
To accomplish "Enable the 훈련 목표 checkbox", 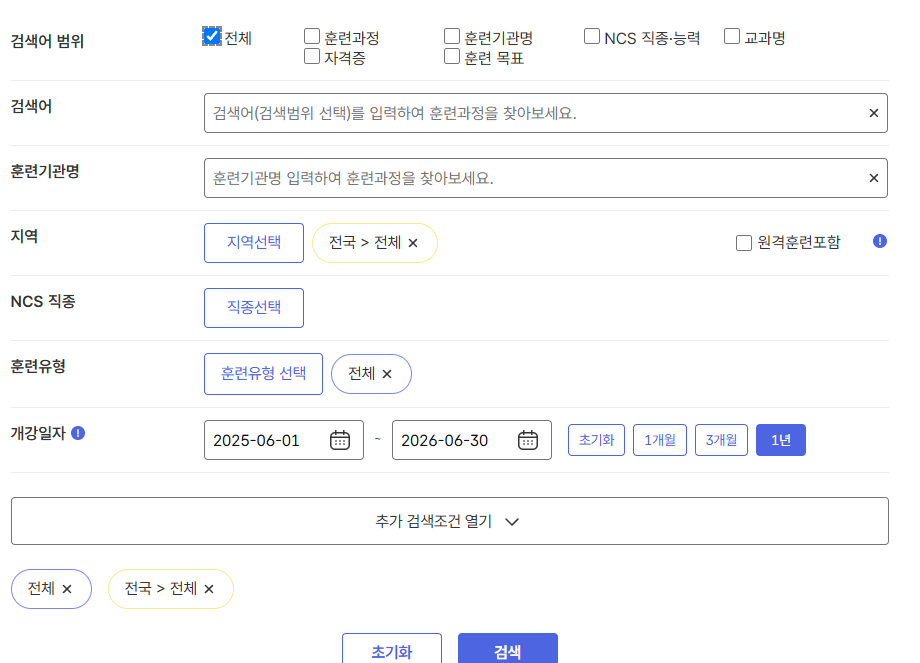I will [x=452, y=56].
